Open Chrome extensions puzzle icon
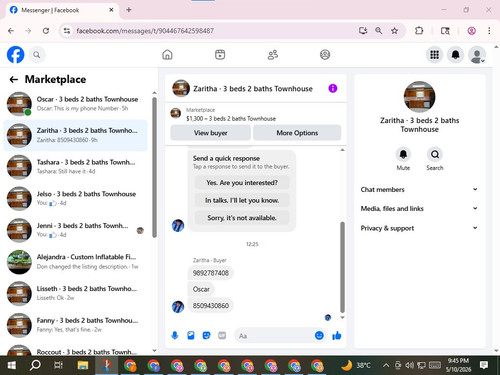The height and width of the screenshot is (375, 500). click(419, 31)
